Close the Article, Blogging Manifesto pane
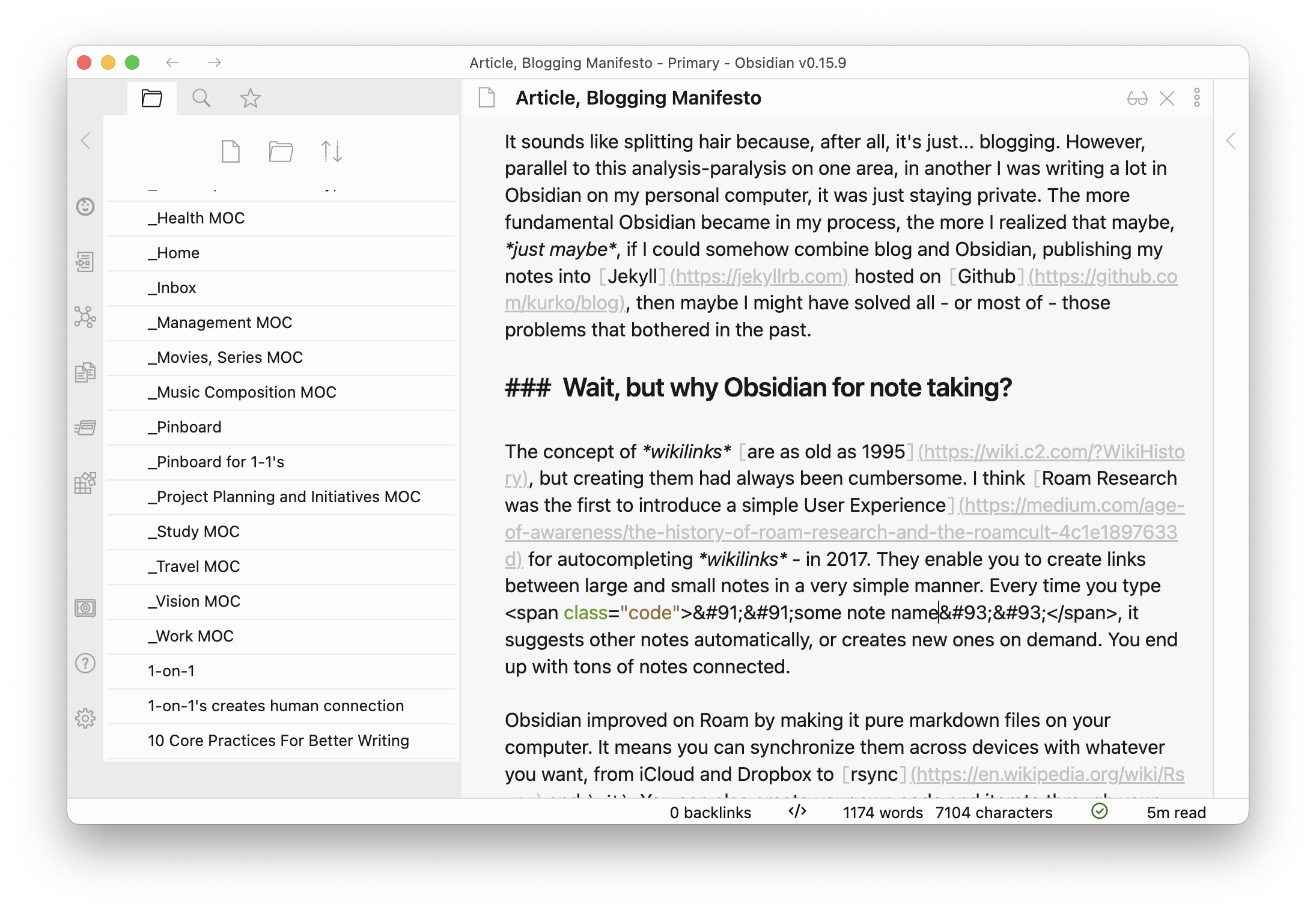 pos(1167,98)
